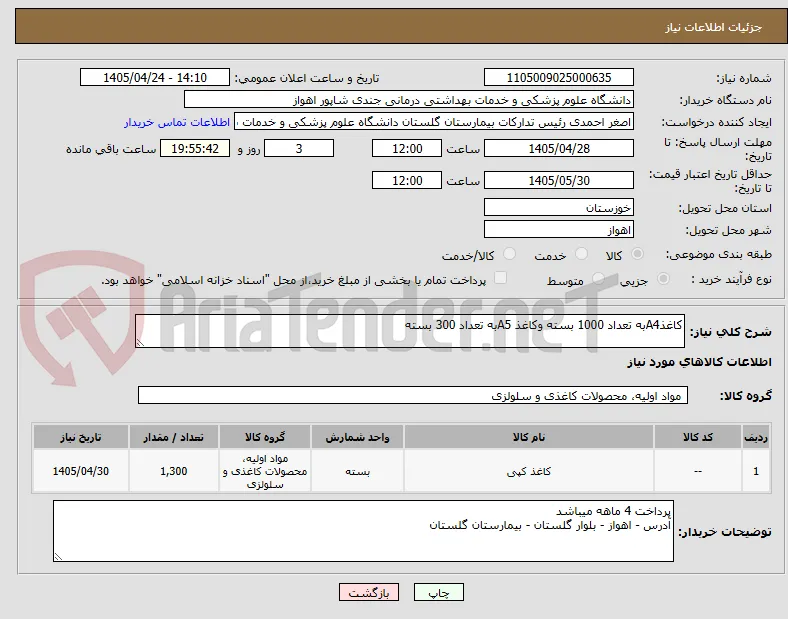
Task: Click the بسته unit cell
Action: coord(357,471)
